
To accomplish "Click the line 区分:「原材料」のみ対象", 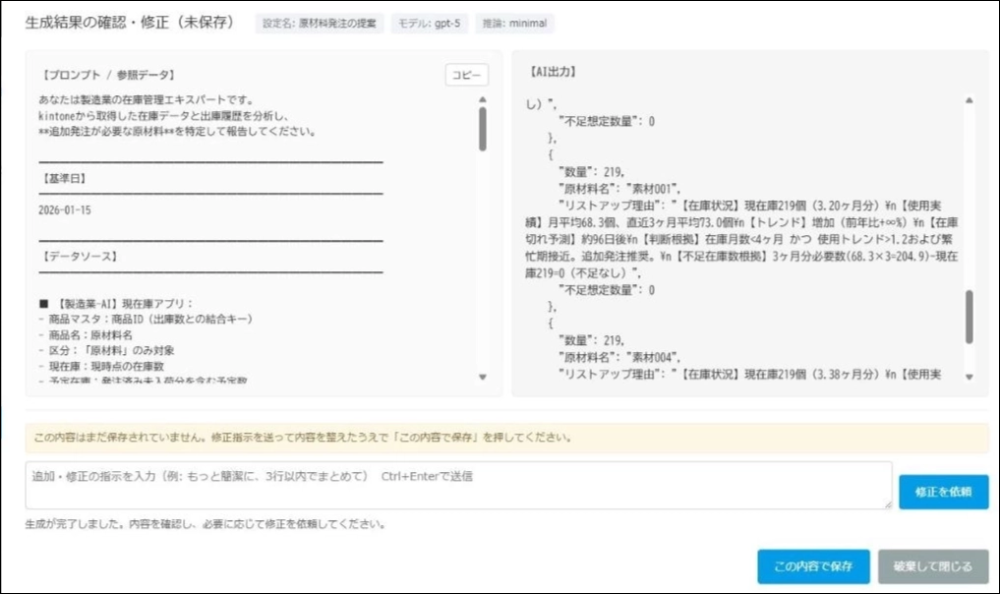I will 107,350.
